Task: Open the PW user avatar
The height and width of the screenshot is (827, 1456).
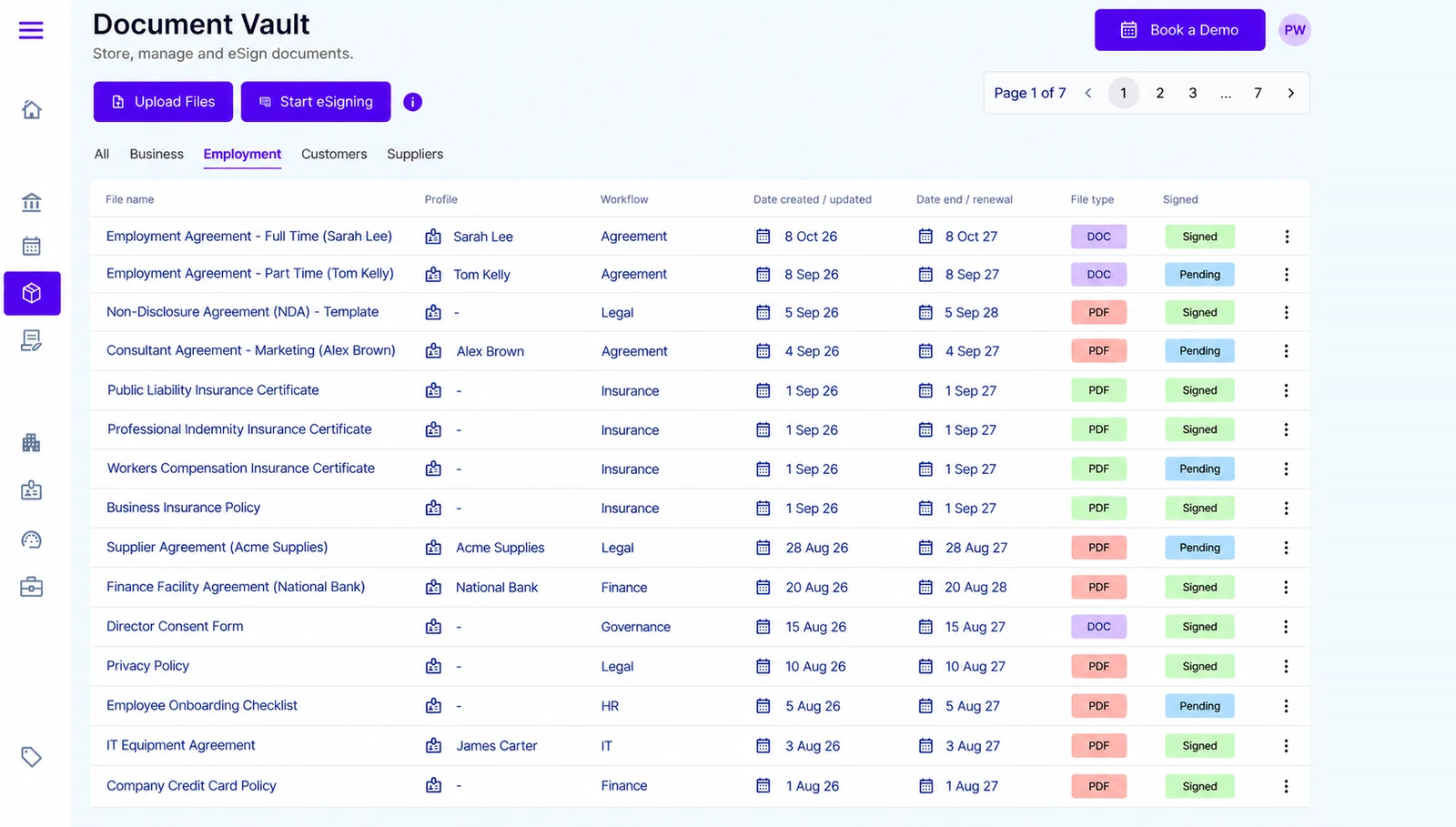Action: click(1294, 30)
